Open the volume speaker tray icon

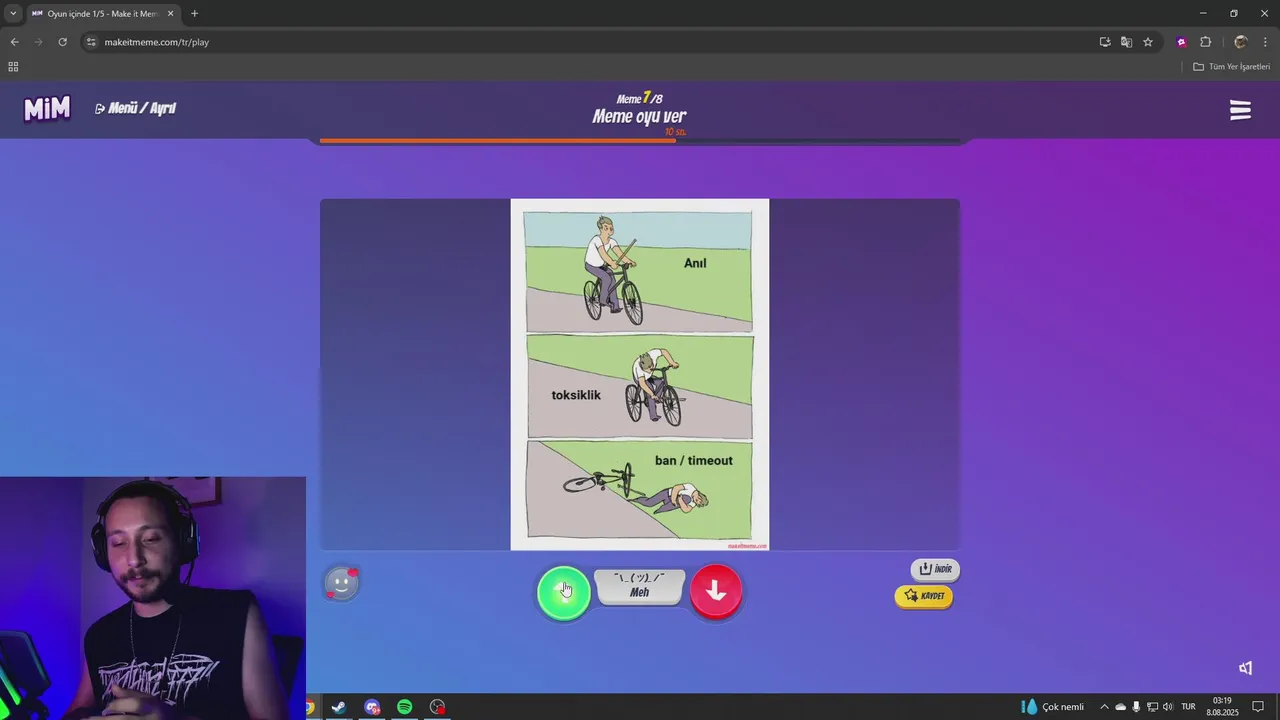(x=1167, y=707)
